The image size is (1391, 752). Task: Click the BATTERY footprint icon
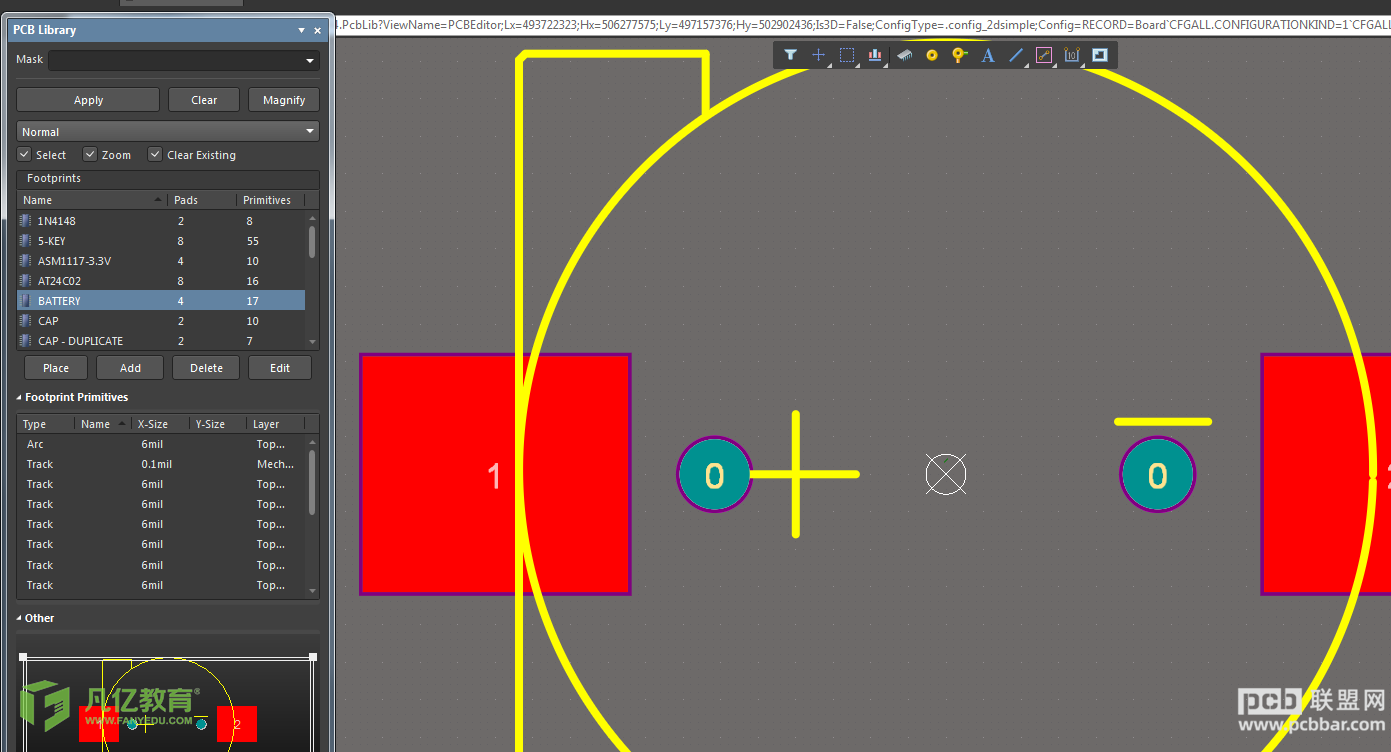pyautogui.click(x=26, y=300)
